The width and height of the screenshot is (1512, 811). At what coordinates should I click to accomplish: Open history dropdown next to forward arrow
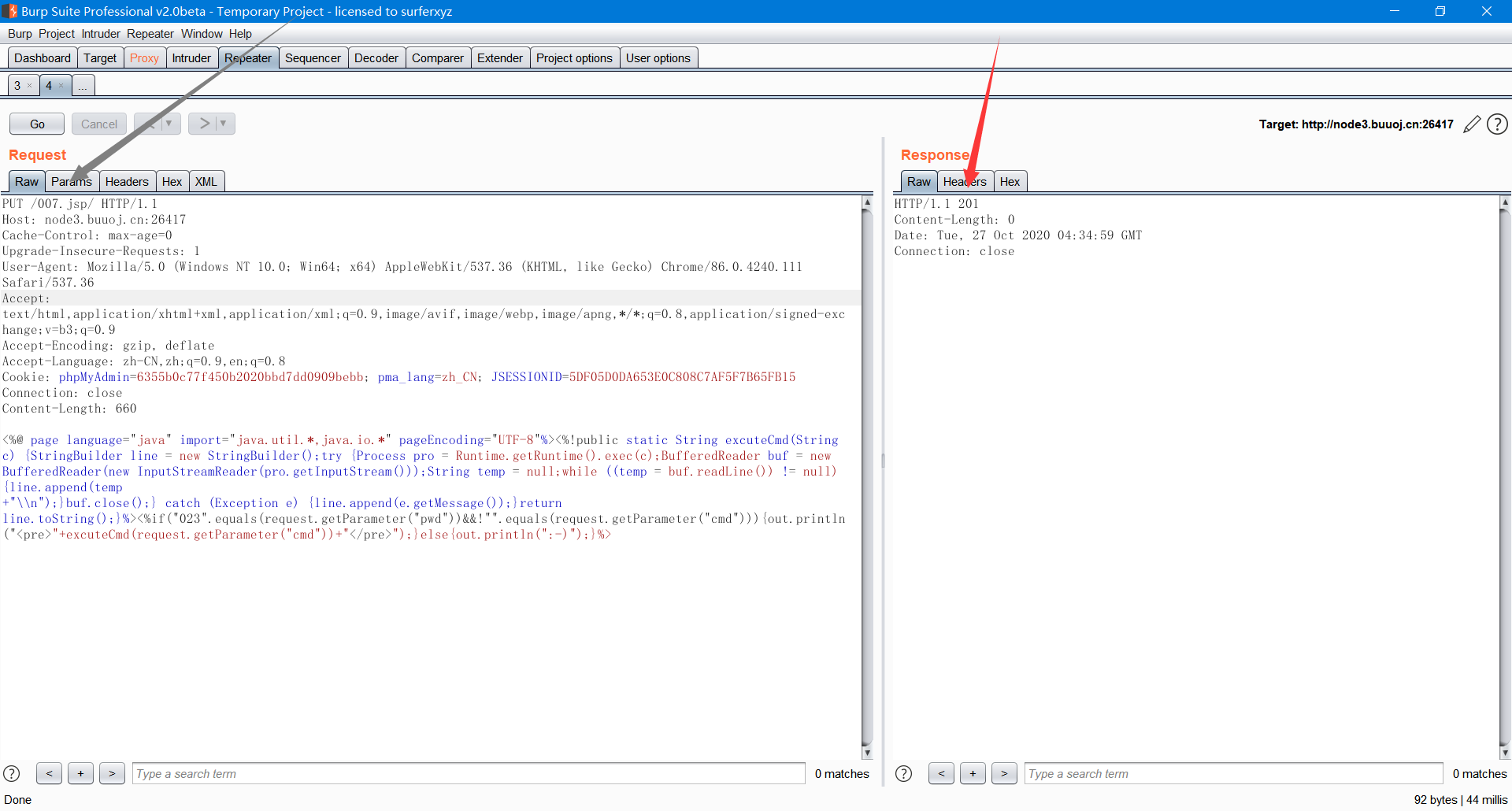(x=223, y=124)
